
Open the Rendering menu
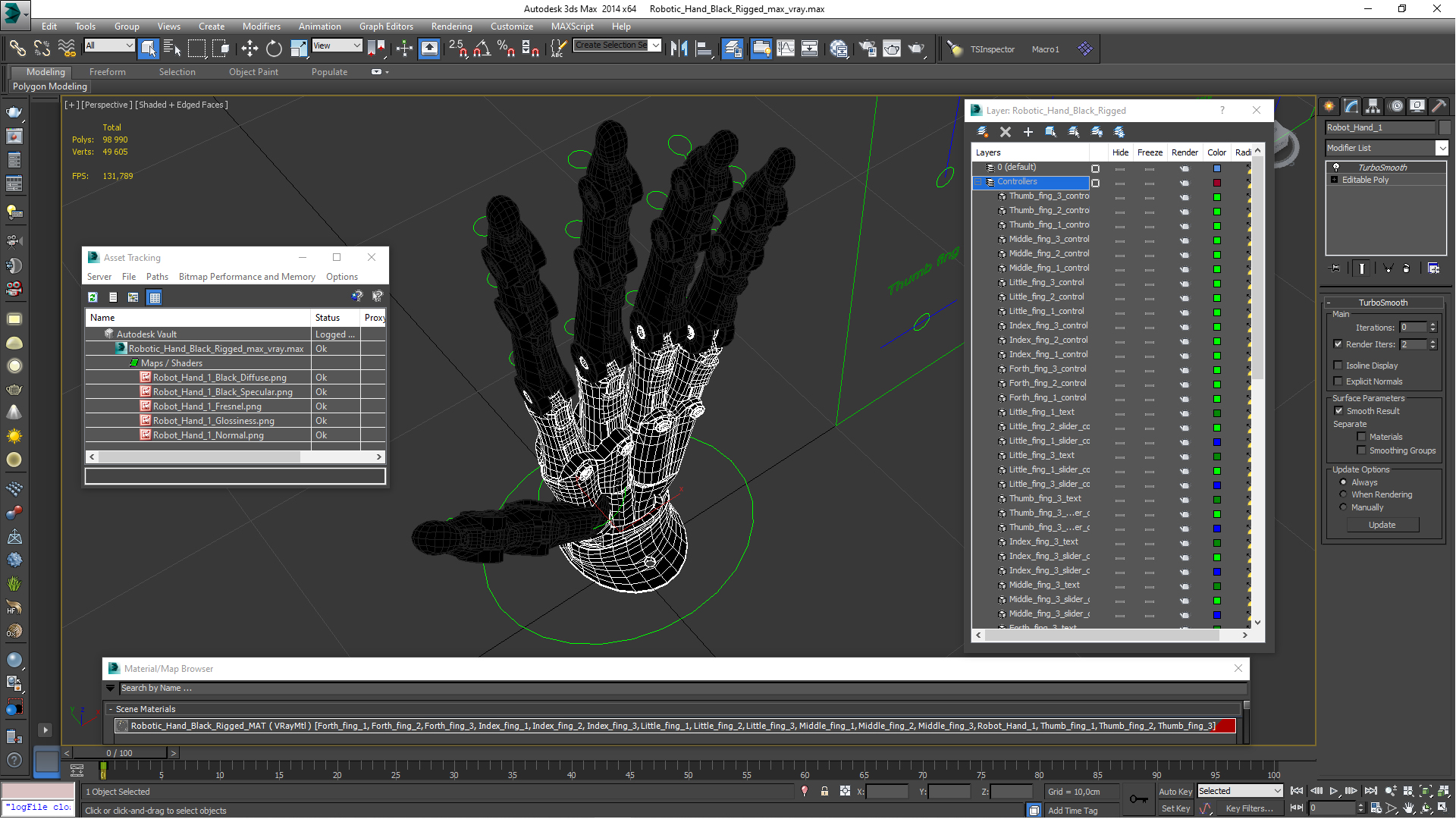[451, 26]
